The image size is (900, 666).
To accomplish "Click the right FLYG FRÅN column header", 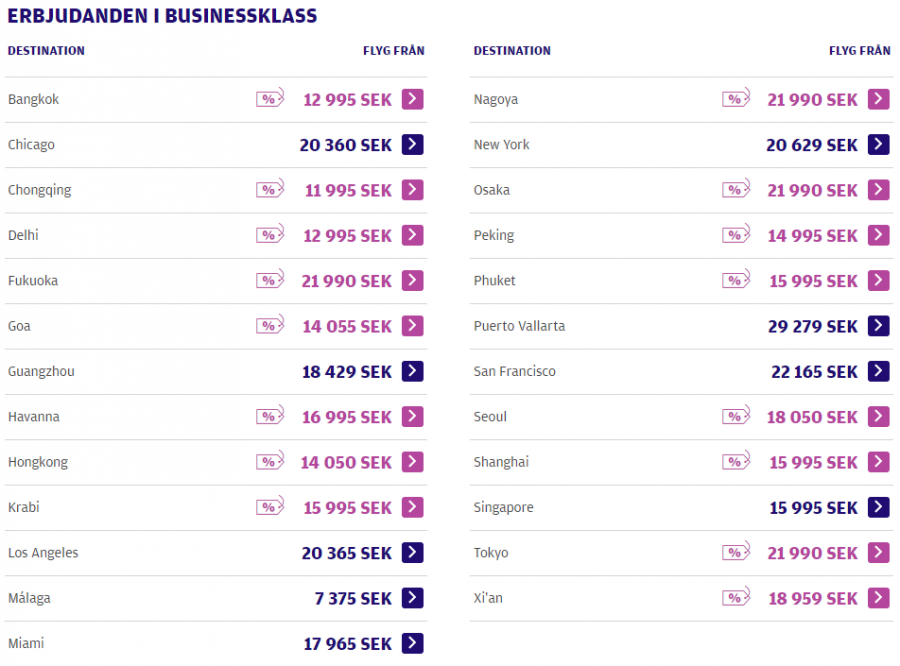I will pos(859,51).
